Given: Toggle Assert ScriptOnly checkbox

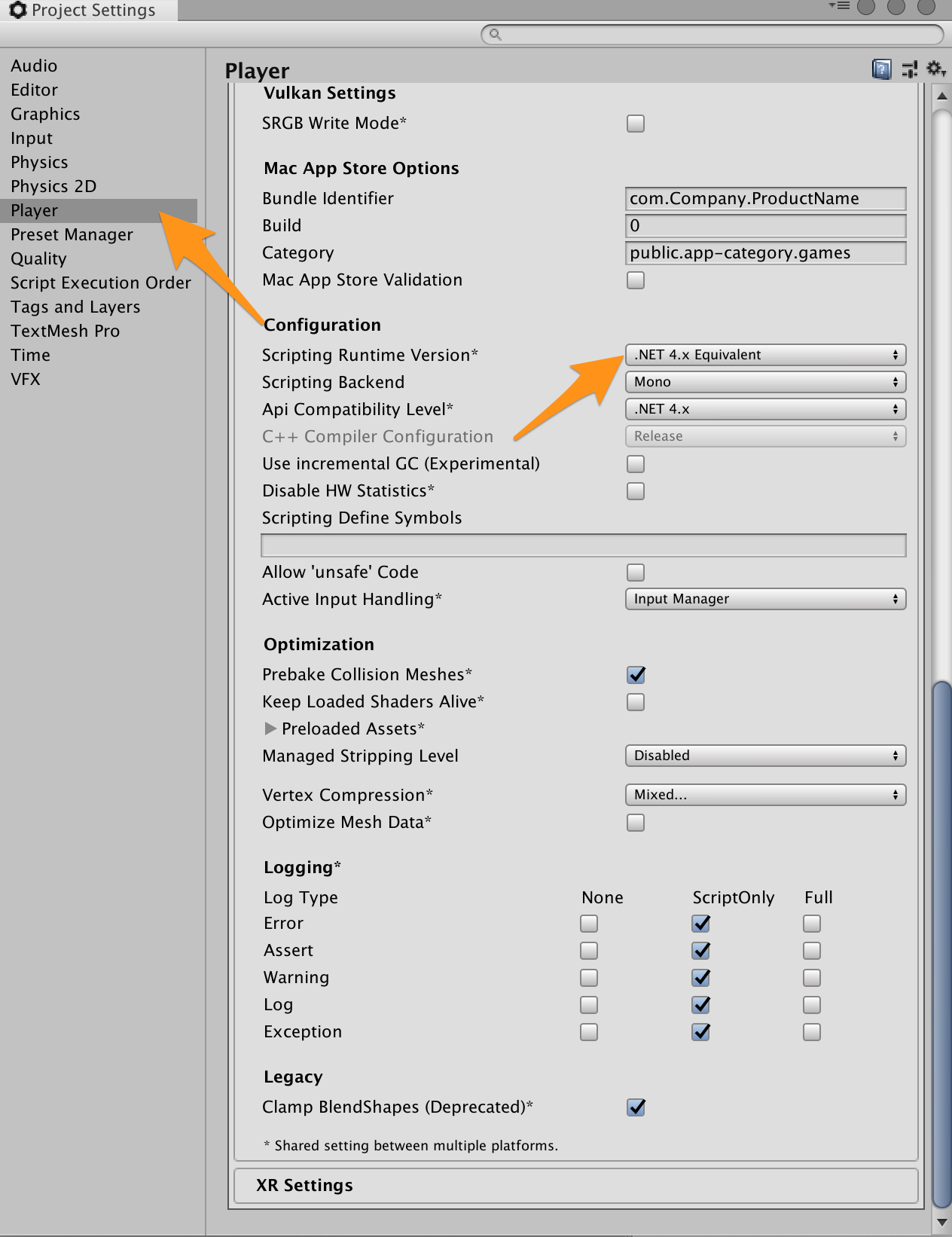Looking at the screenshot, I should 700,951.
